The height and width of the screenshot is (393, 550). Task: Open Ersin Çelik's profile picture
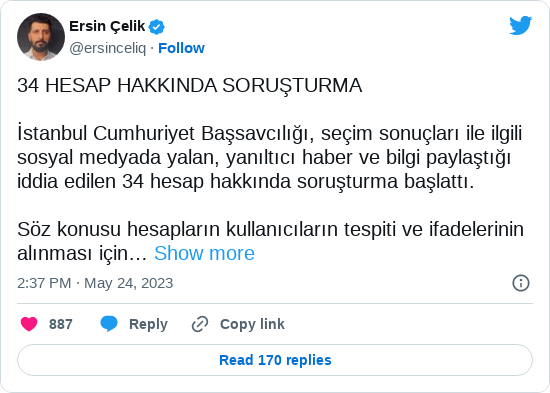tap(41, 37)
